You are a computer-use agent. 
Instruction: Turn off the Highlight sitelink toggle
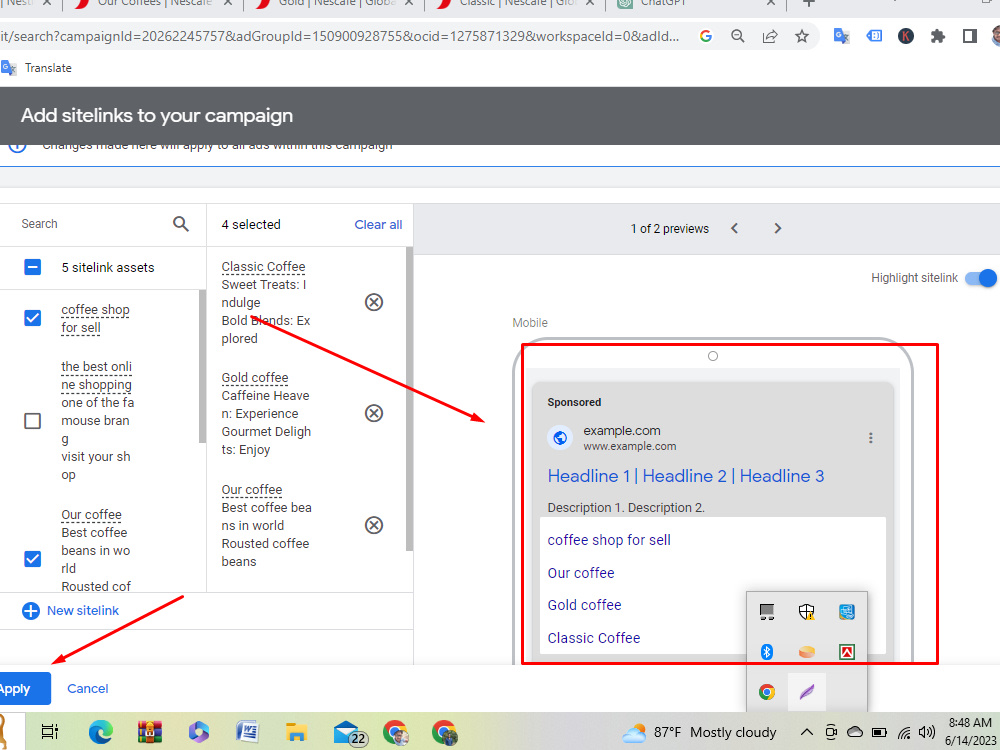tap(981, 278)
